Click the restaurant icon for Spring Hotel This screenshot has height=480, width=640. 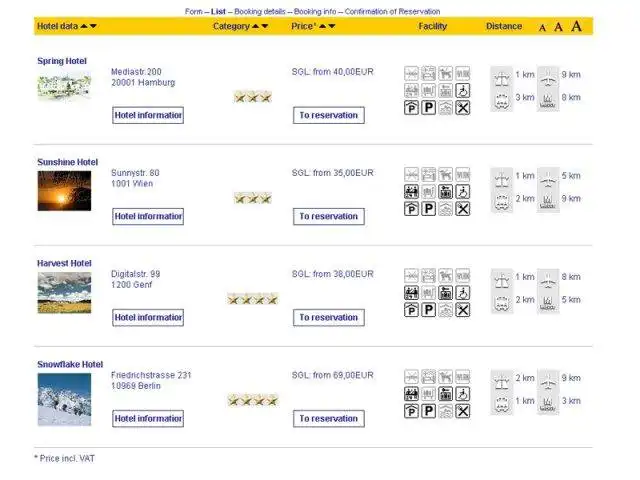[462, 108]
